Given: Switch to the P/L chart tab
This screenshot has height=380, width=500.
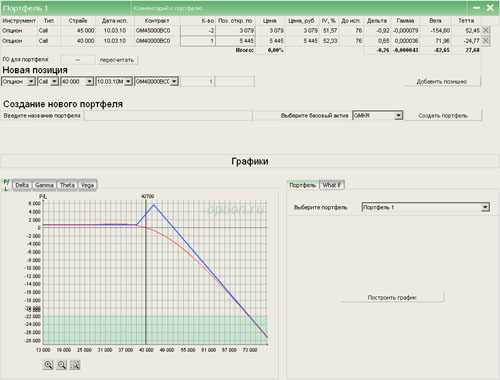Looking at the screenshot, I should (6, 185).
